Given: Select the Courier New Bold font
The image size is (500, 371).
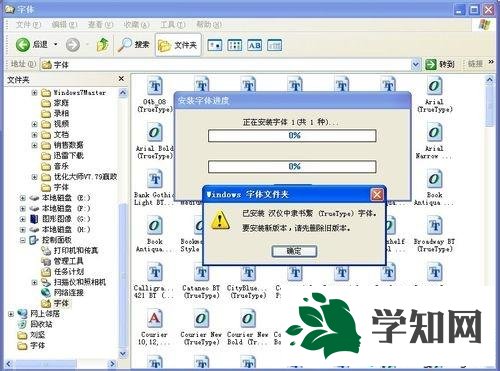Looking at the screenshot, I should tap(248, 327).
